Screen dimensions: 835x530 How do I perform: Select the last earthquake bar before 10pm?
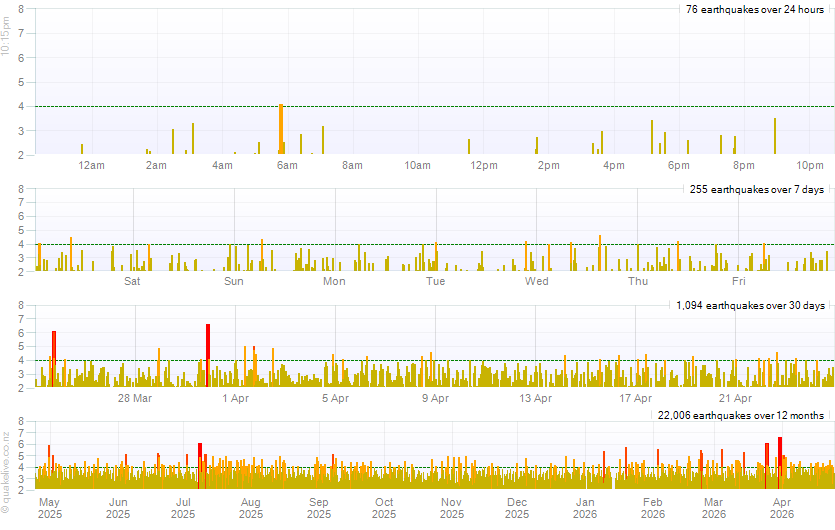click(x=775, y=136)
